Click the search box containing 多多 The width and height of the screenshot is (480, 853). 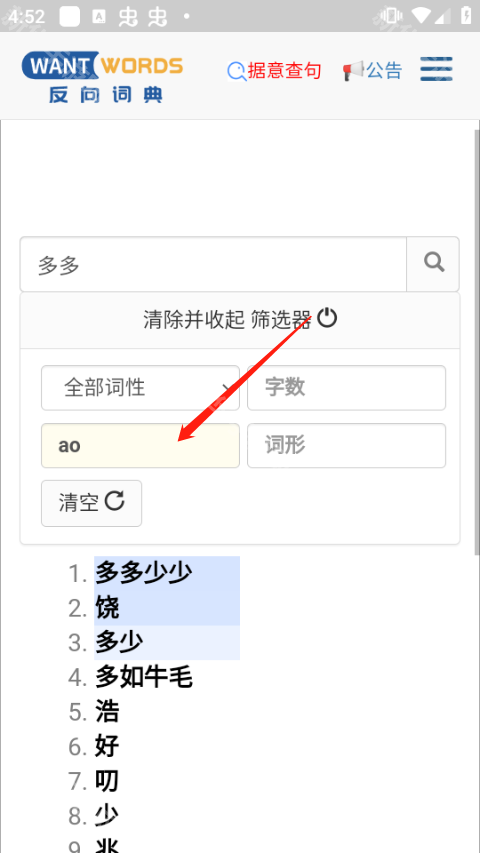(x=213, y=264)
